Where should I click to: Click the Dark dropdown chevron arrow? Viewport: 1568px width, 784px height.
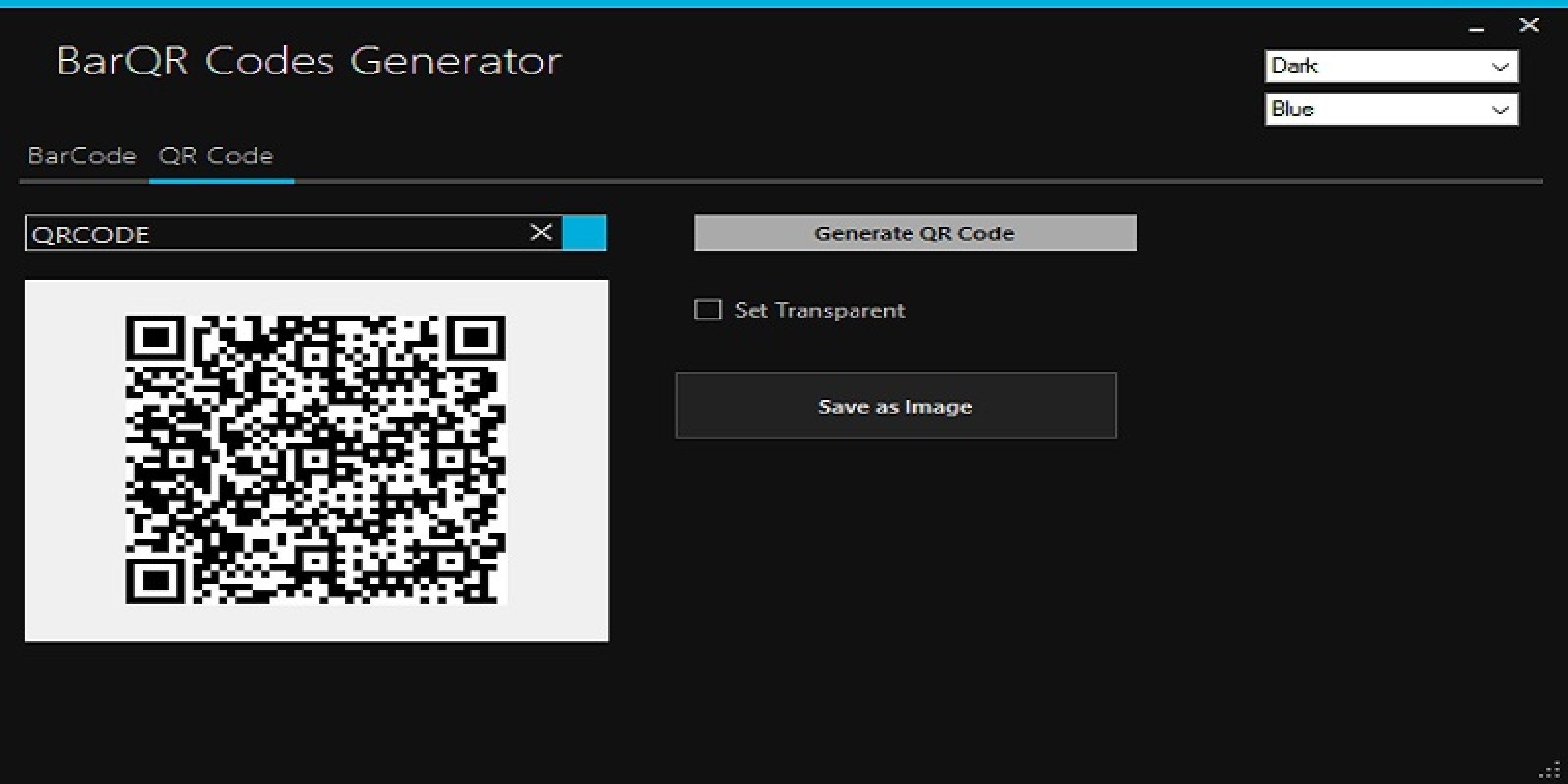pos(1499,67)
